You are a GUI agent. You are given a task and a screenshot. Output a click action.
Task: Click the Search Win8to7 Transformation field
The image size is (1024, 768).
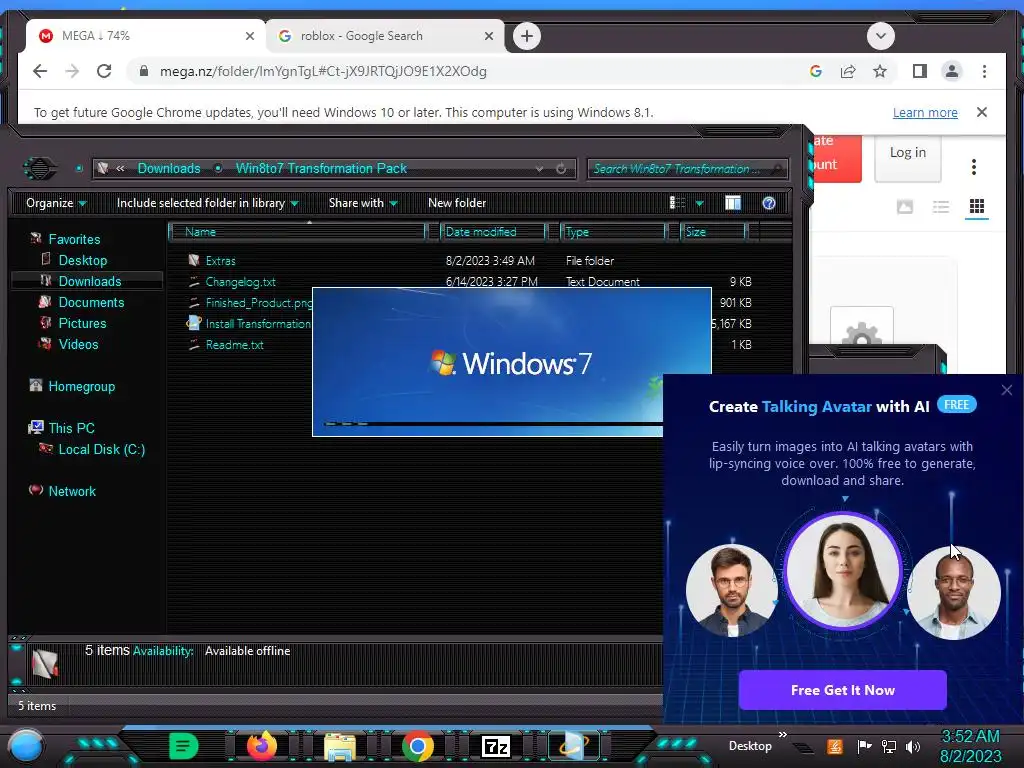[x=687, y=168]
